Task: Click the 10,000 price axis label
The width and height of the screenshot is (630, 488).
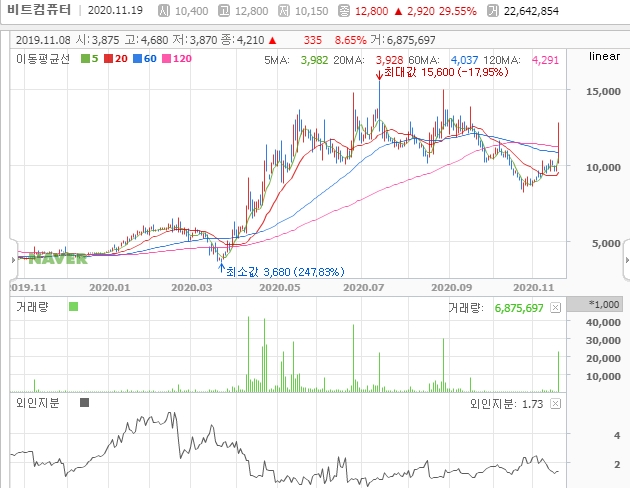Action: tap(603, 167)
